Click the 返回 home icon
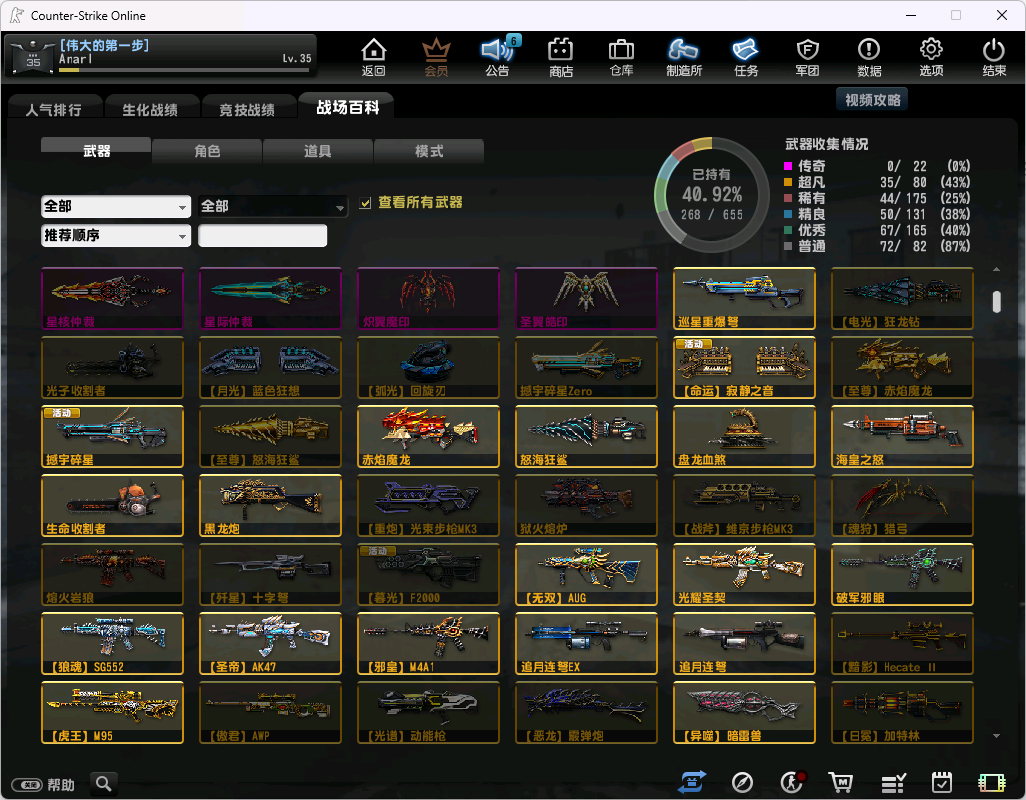The width and height of the screenshot is (1026, 800). coord(374,56)
